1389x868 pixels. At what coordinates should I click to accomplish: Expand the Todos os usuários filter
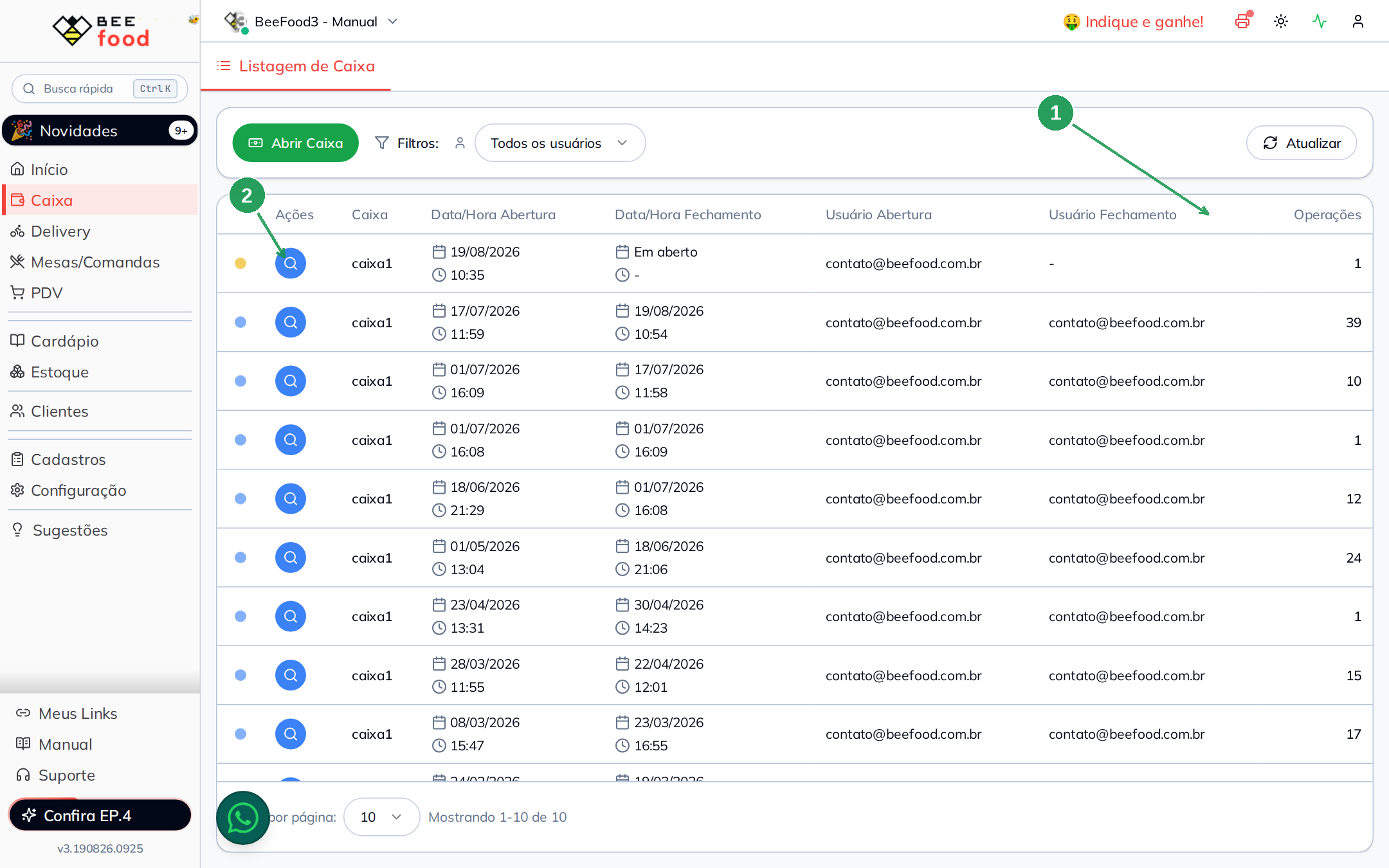pos(559,143)
